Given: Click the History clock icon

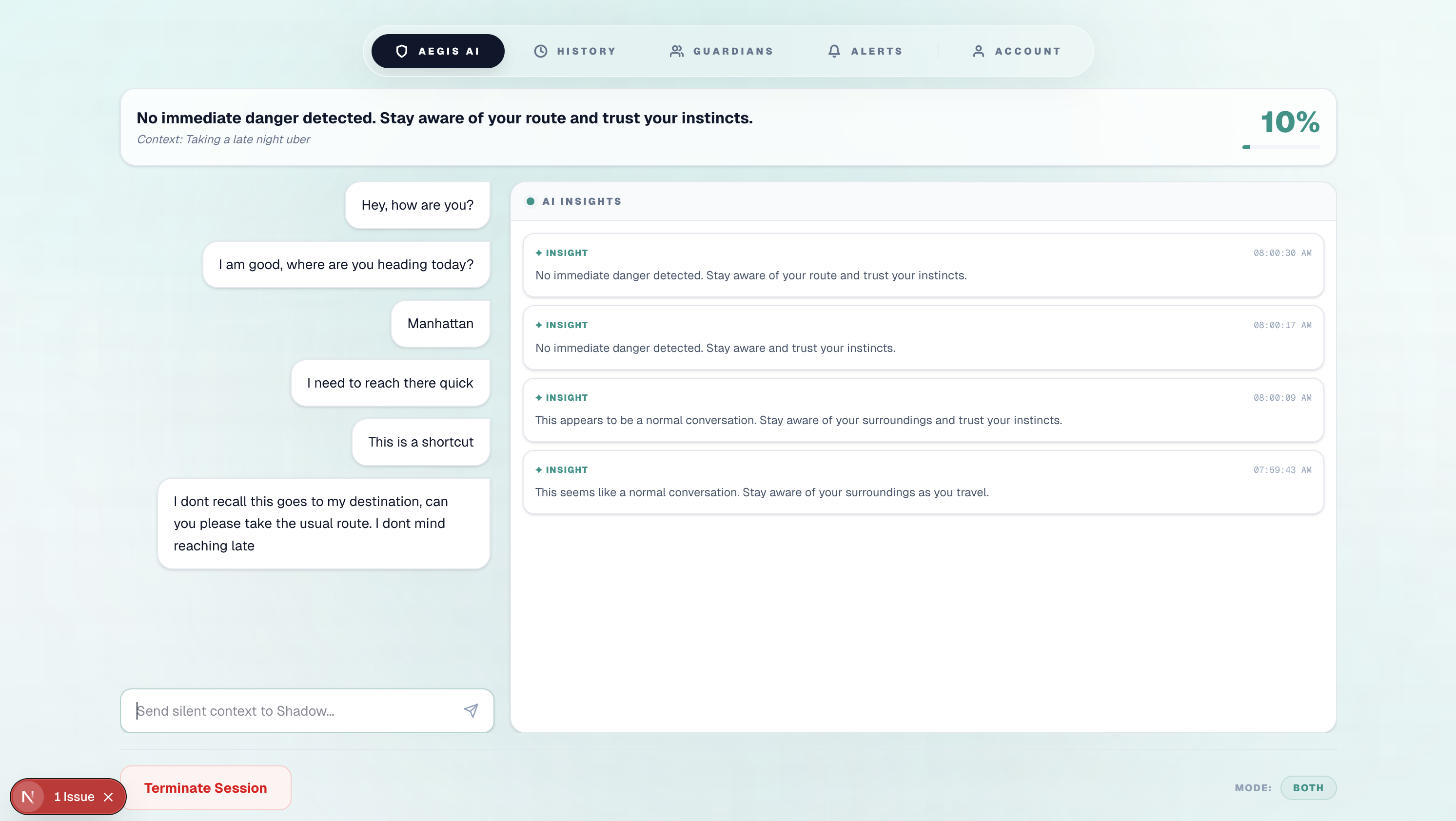Looking at the screenshot, I should pyautogui.click(x=540, y=51).
